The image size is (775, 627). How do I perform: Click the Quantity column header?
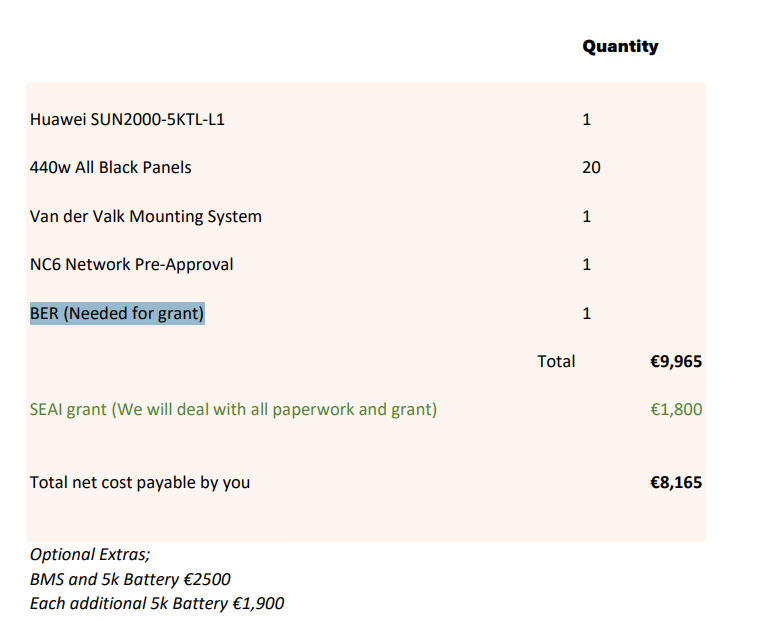pyautogui.click(x=620, y=46)
